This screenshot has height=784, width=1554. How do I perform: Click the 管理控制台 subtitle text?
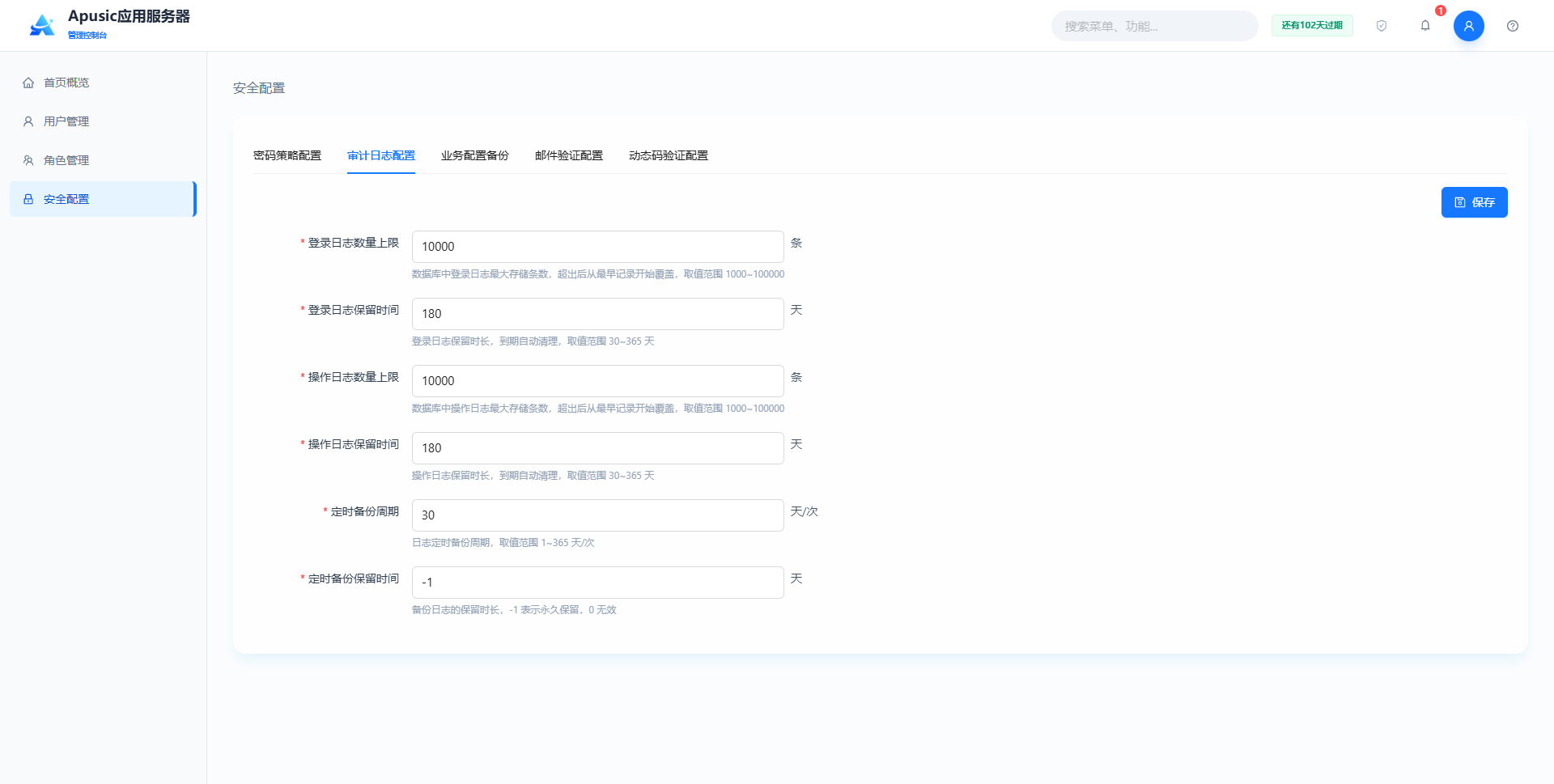[x=87, y=35]
